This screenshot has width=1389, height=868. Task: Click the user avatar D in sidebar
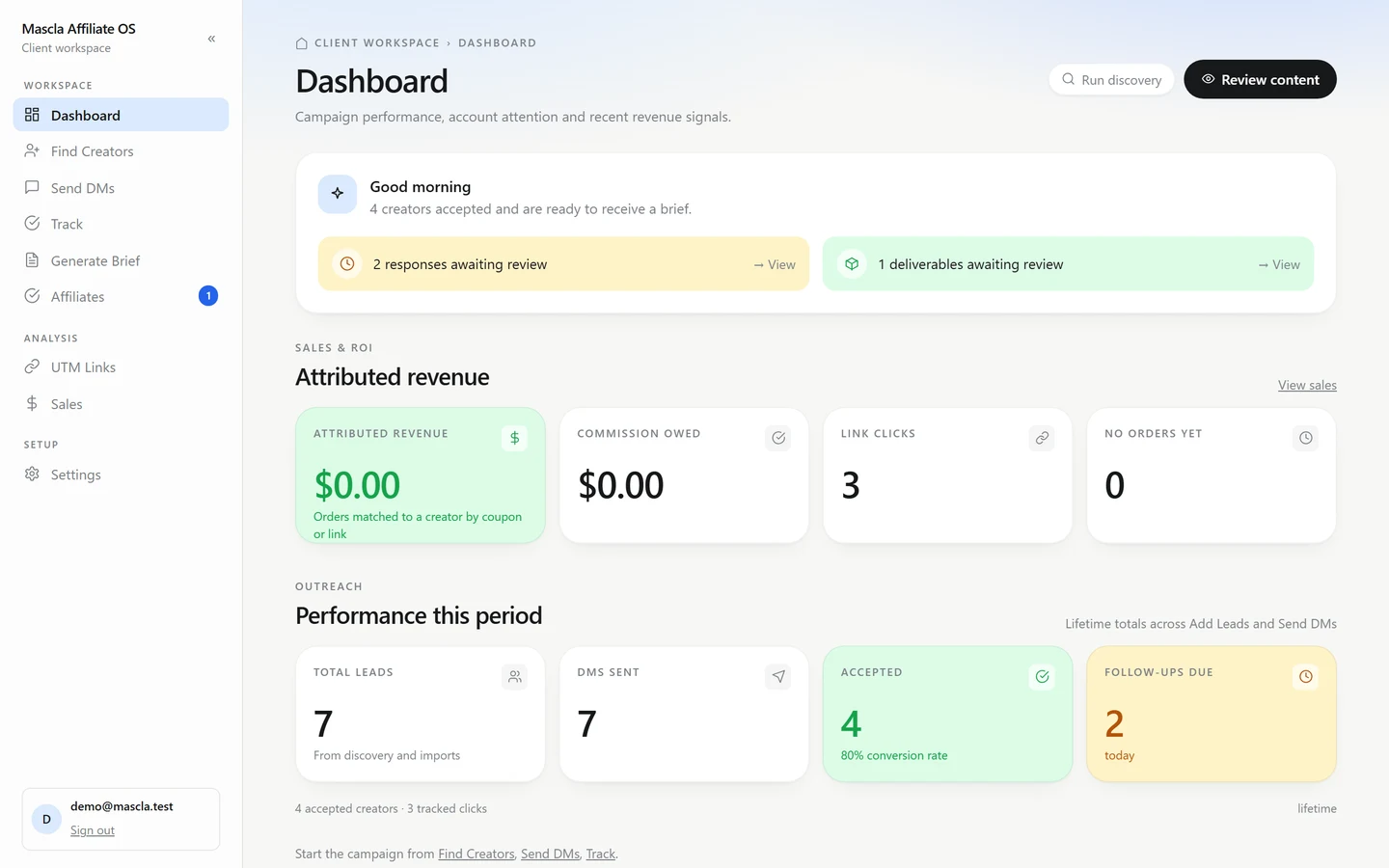click(x=46, y=819)
